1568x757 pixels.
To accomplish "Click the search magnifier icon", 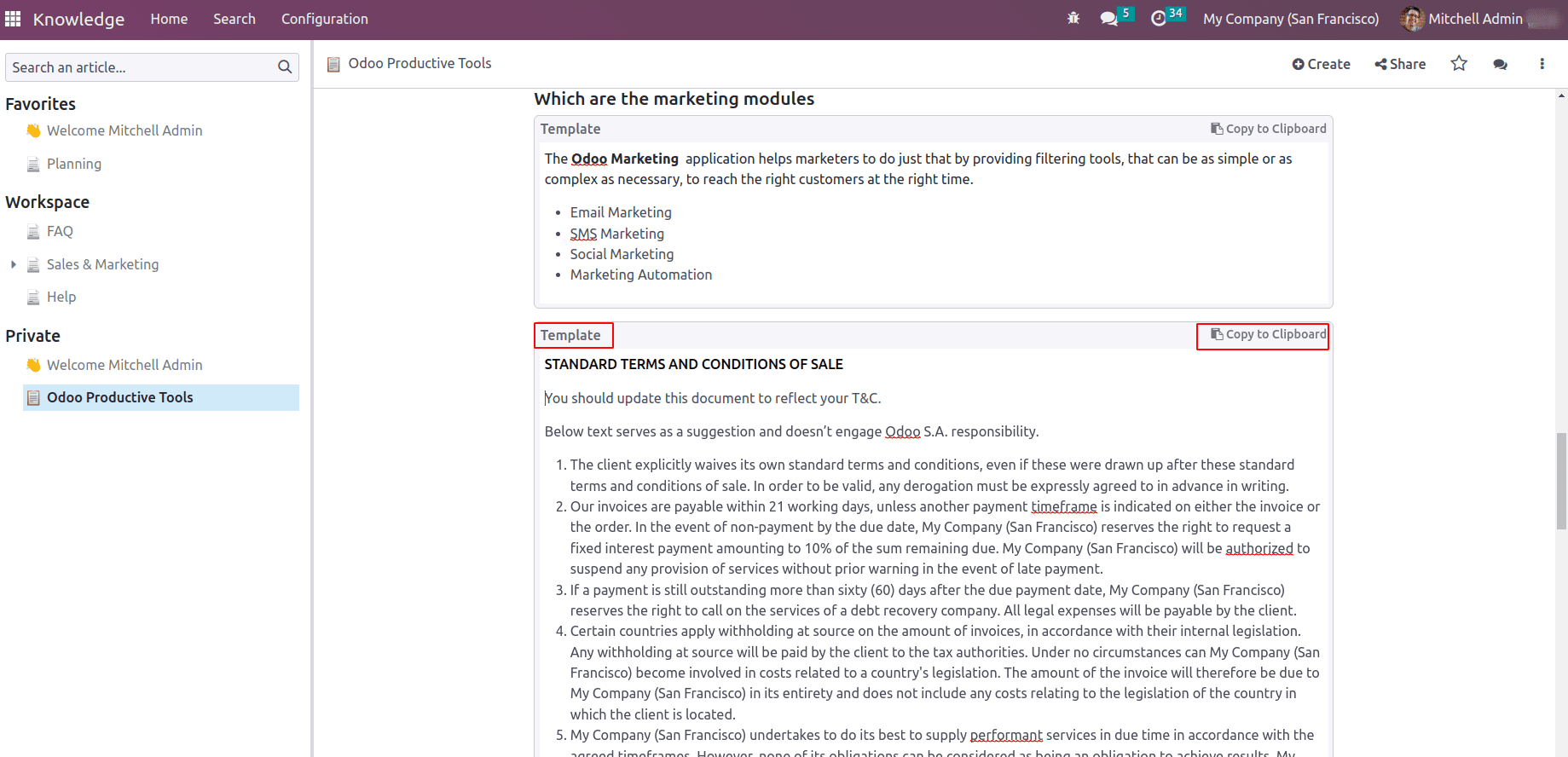I will (x=285, y=66).
